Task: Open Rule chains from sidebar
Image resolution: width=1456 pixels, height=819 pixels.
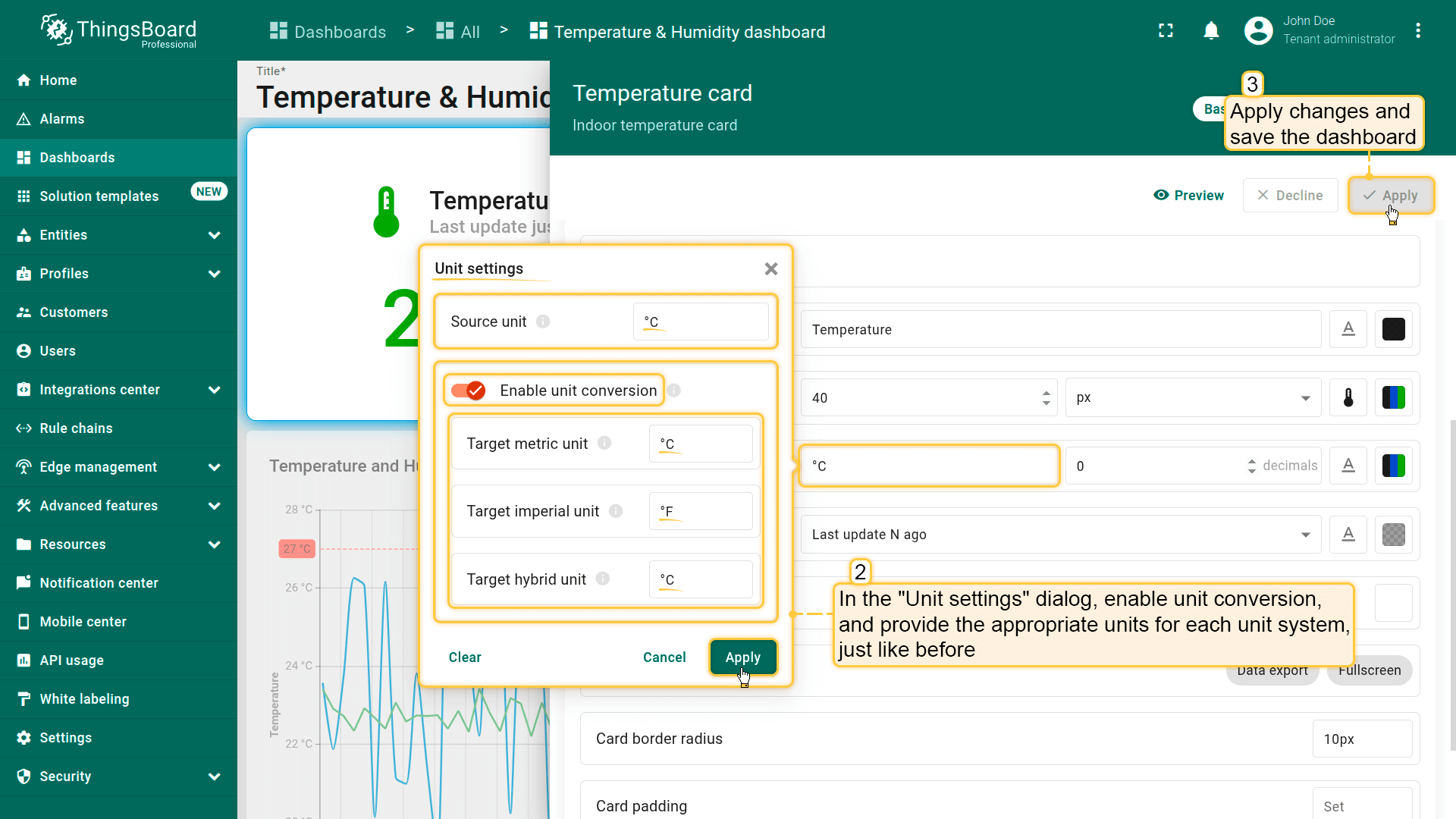Action: (x=76, y=428)
